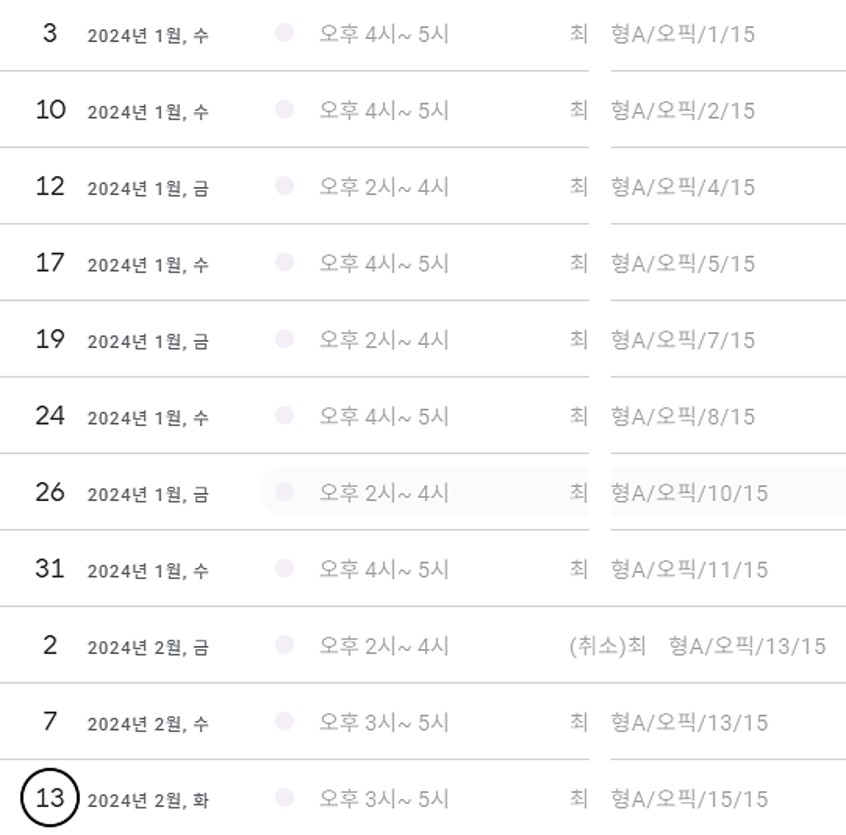Click the 오후 4시~ 5시 time on the January 31 row

pyautogui.click(x=384, y=569)
